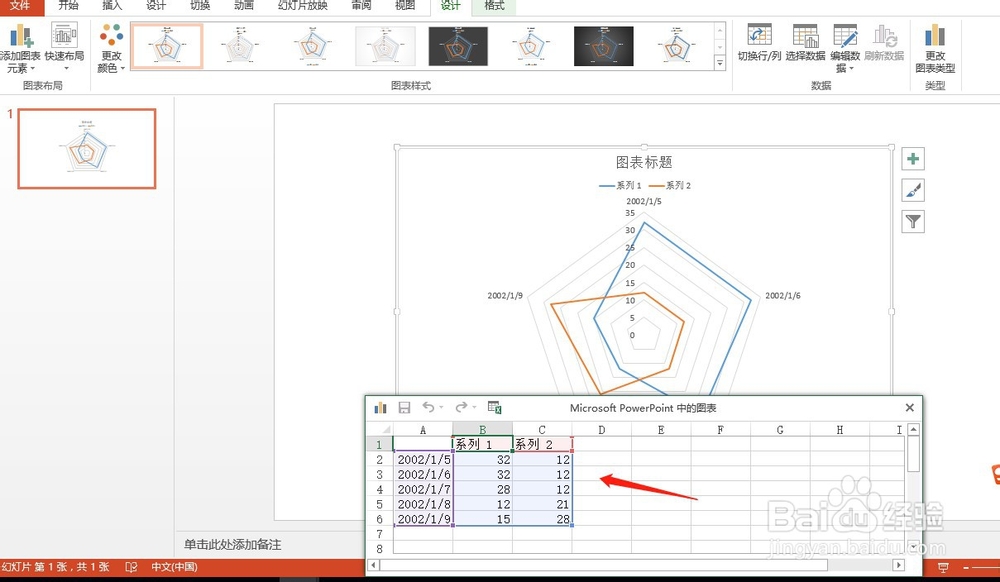Click Chart Styles brush button beside chart
The width and height of the screenshot is (1000, 582).
(913, 190)
